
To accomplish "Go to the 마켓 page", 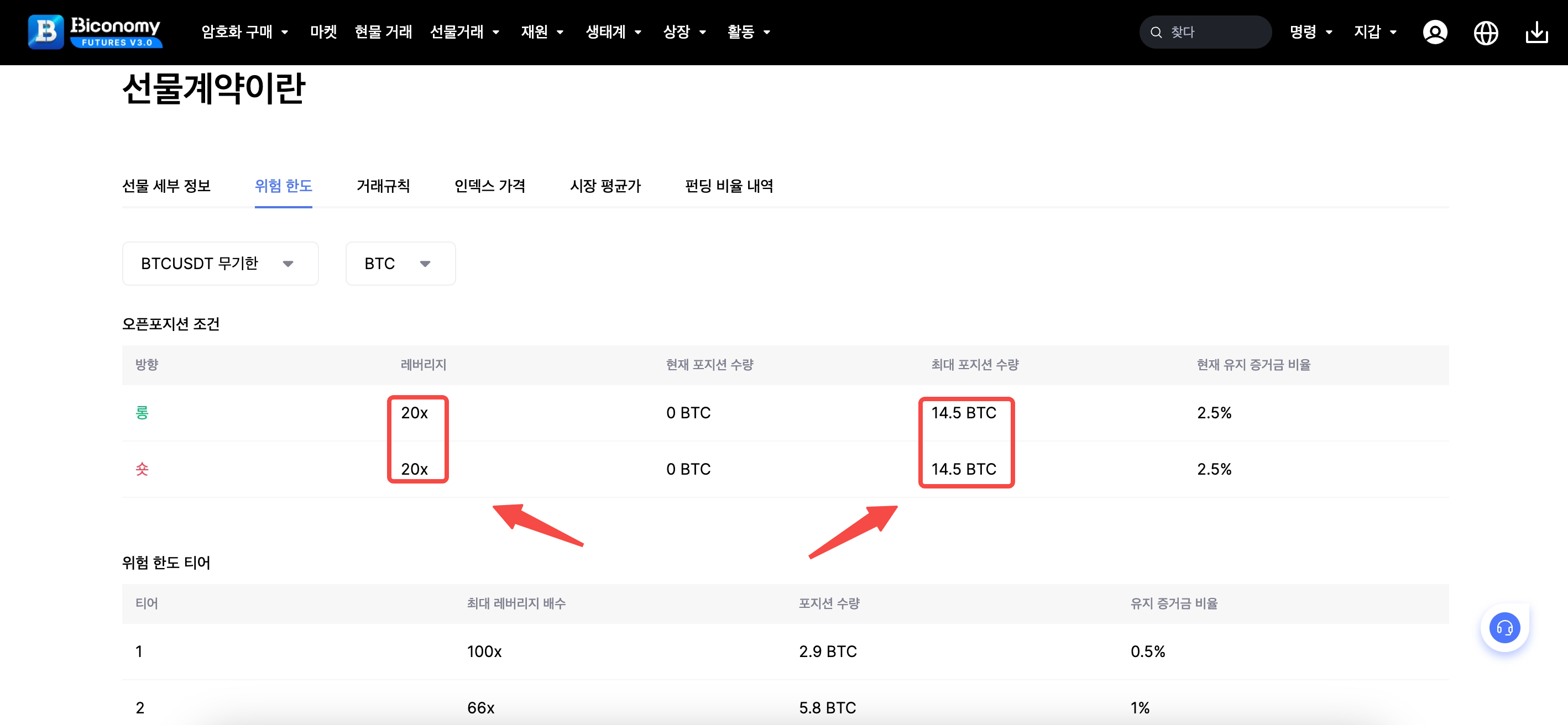I will coord(323,31).
